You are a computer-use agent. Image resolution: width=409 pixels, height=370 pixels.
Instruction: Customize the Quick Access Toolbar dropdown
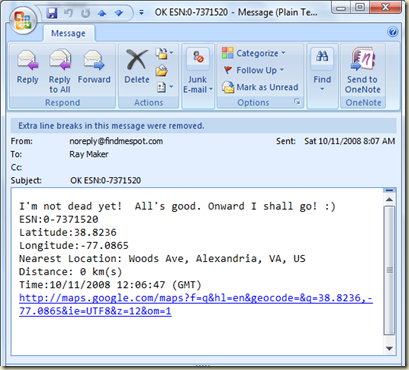coord(142,13)
